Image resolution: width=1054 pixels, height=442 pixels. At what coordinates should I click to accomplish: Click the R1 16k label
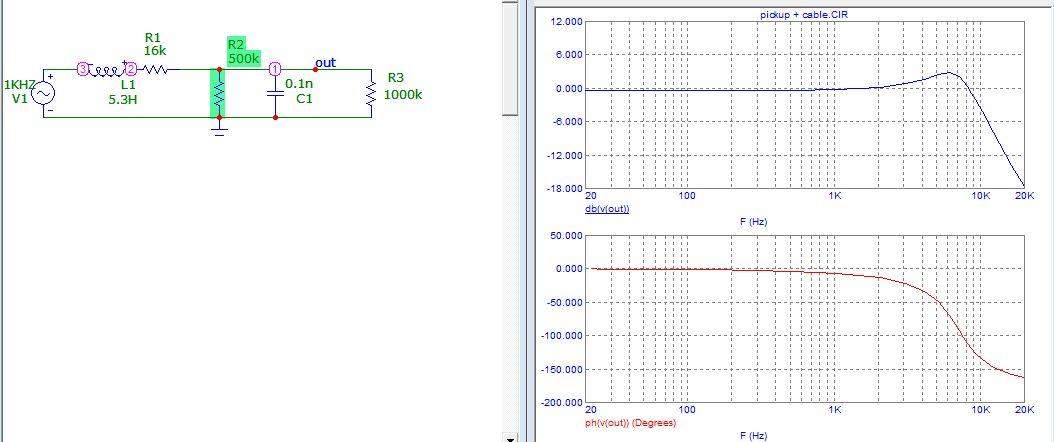(154, 44)
